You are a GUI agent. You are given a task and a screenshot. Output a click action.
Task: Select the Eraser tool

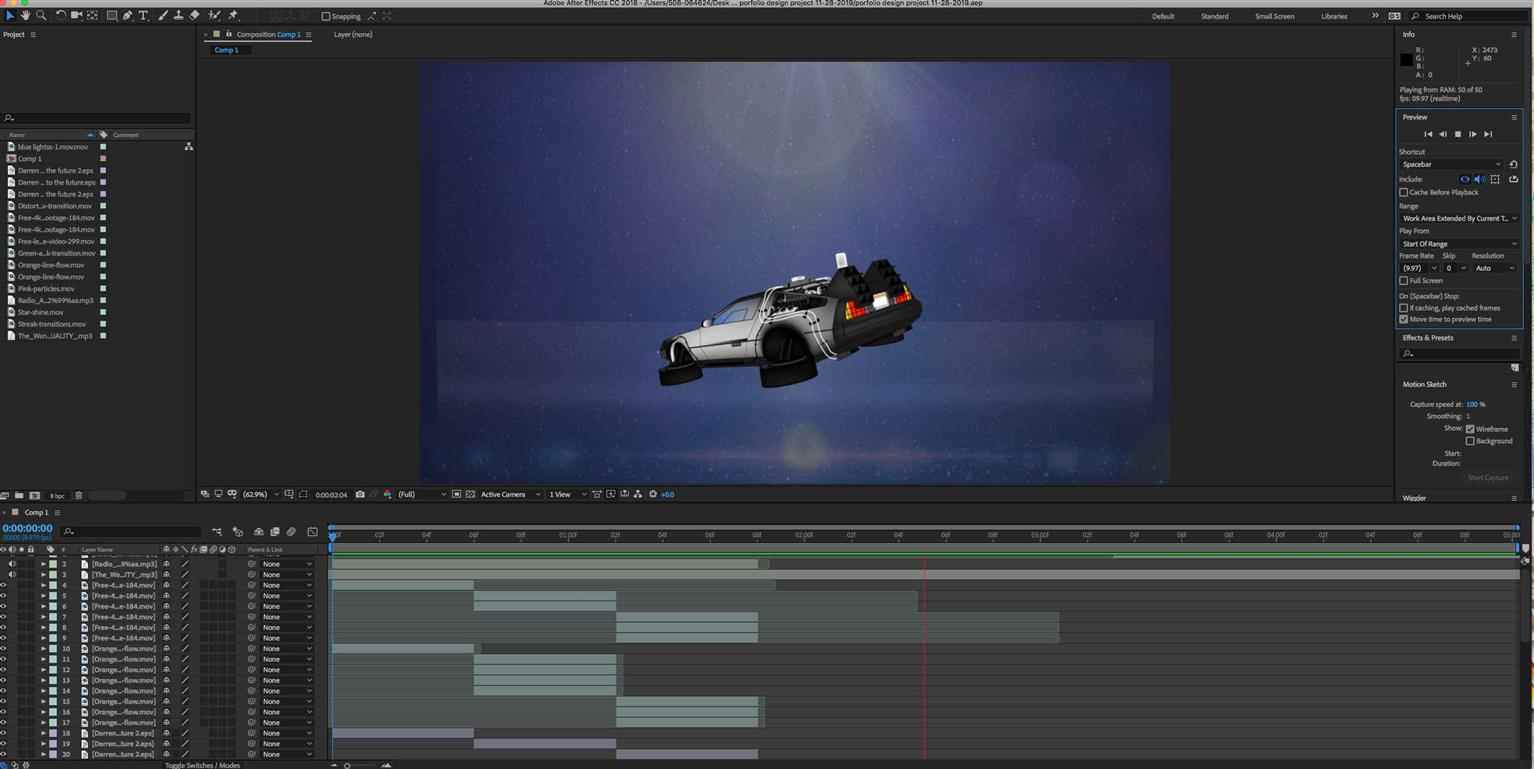194,16
